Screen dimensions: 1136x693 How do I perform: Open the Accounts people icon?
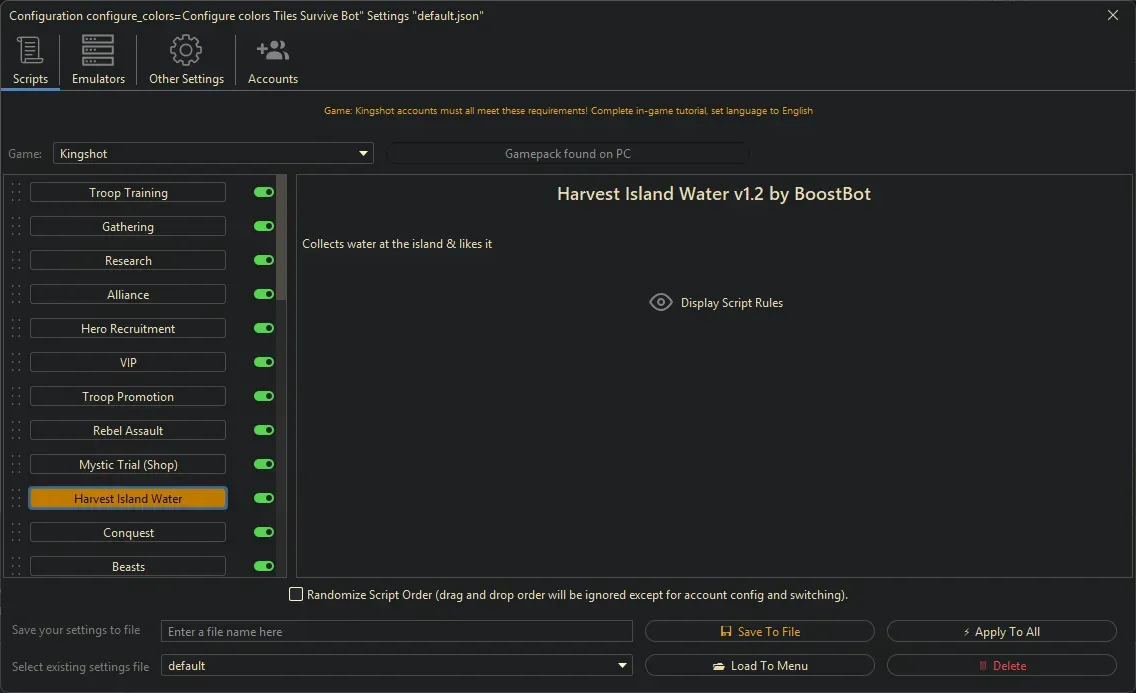272,51
